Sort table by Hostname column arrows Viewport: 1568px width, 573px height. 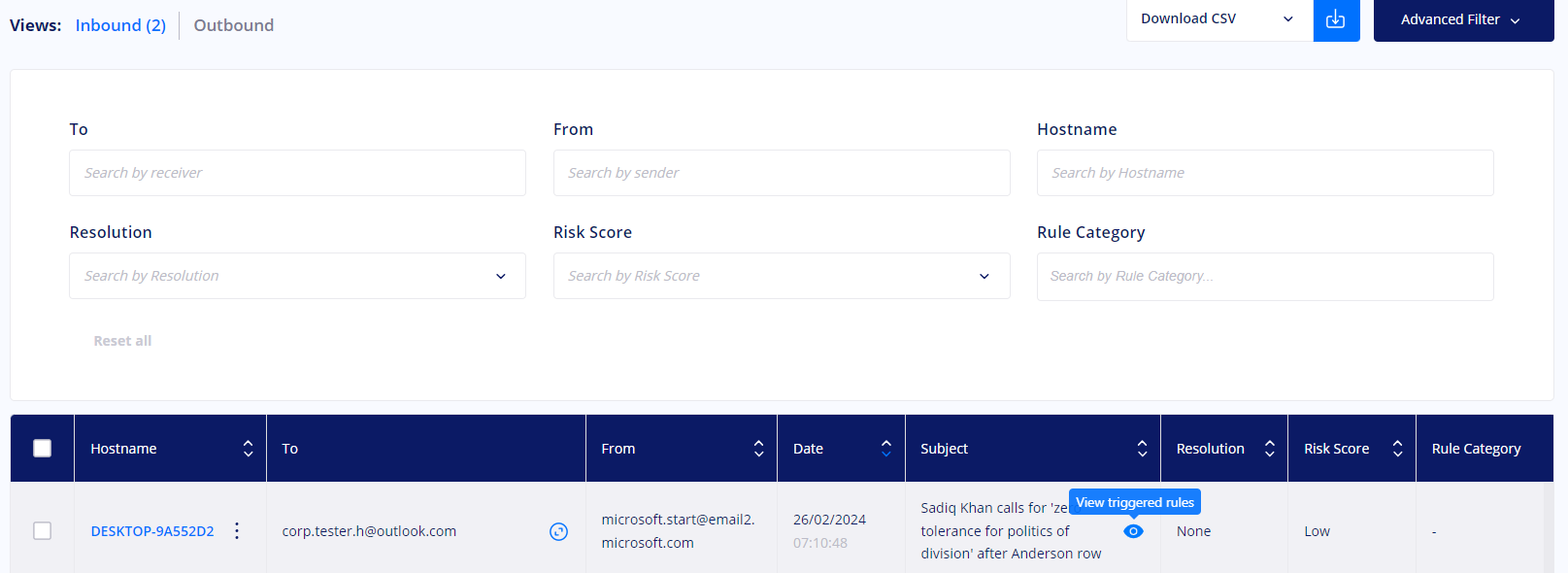pos(248,449)
